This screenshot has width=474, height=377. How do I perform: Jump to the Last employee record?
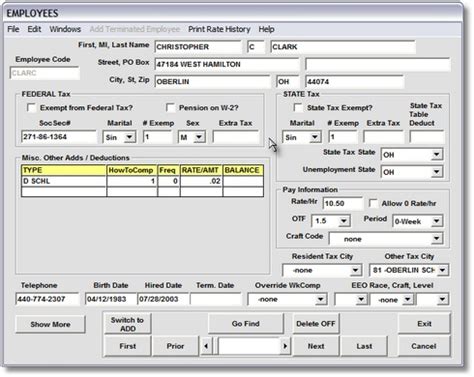[364, 346]
